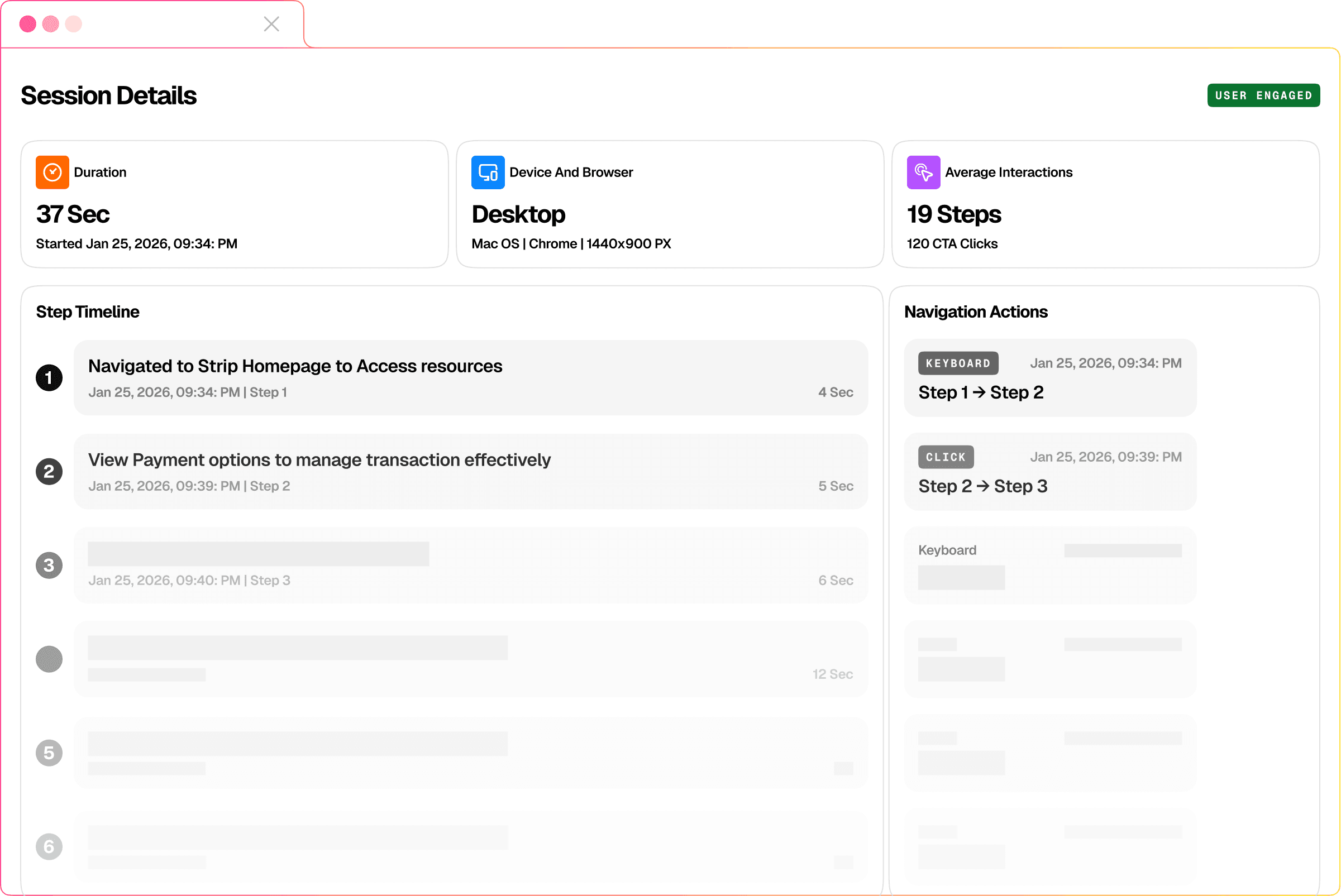Viewport: 1341px width, 896px height.
Task: Open the Step 3 timeline entry placeholder
Action: [470, 565]
